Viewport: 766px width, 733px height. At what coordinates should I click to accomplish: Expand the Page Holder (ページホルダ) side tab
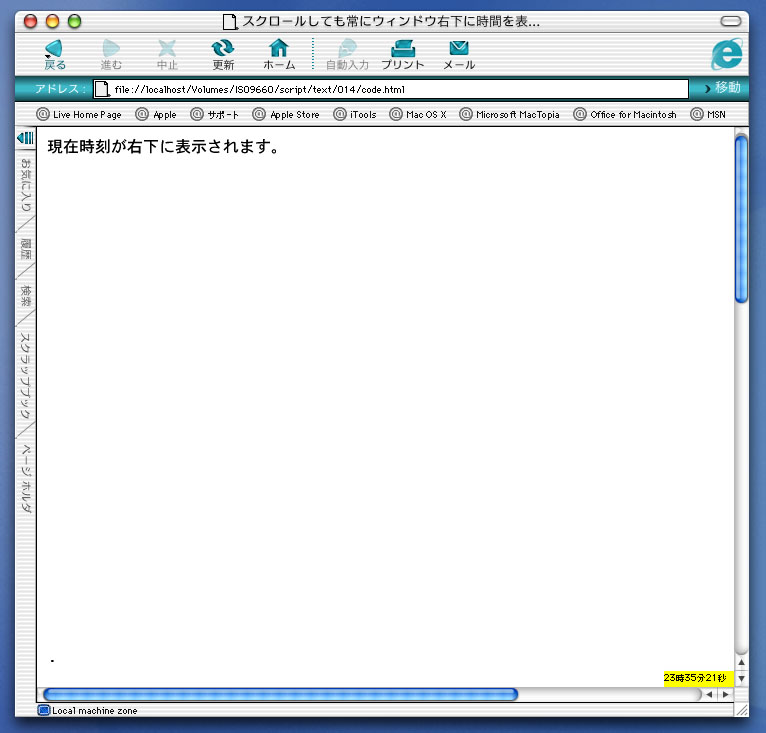coord(26,478)
